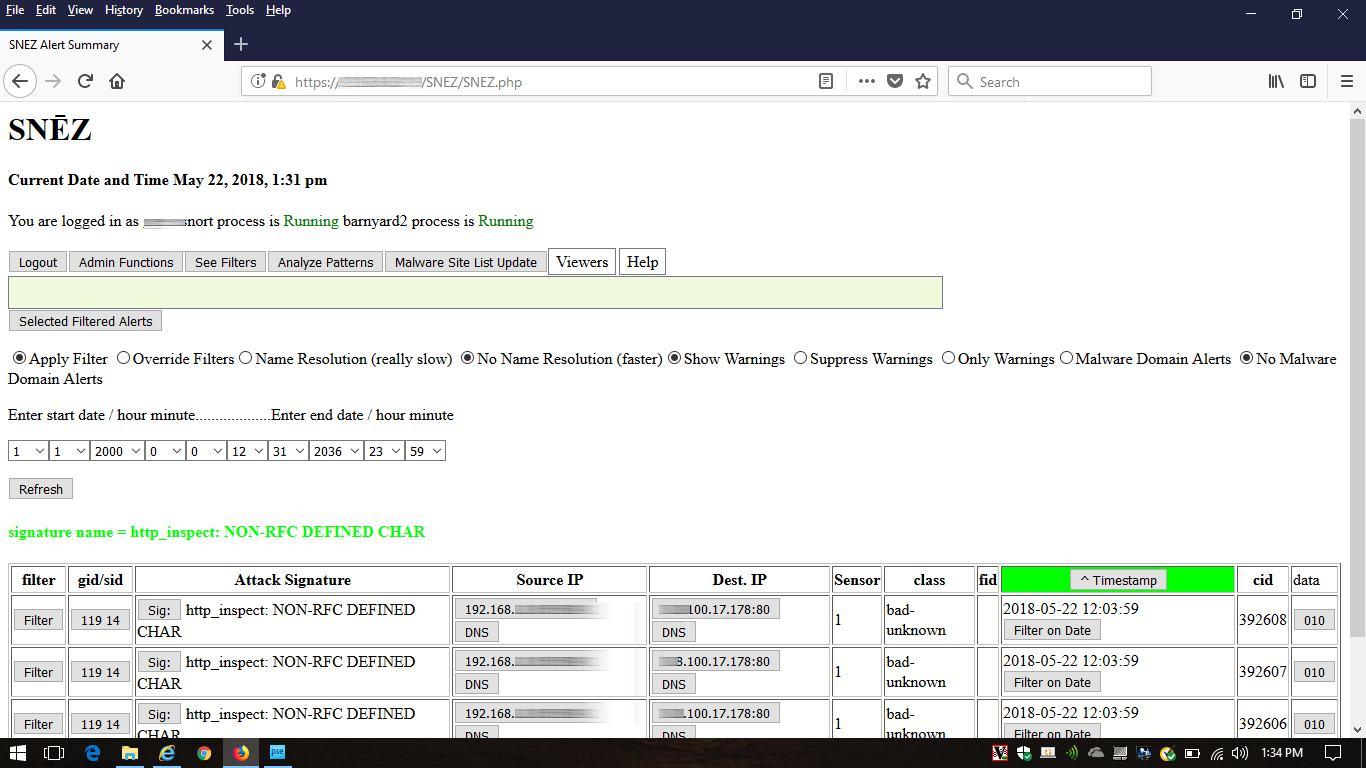Open the page actions menu

(x=866, y=81)
